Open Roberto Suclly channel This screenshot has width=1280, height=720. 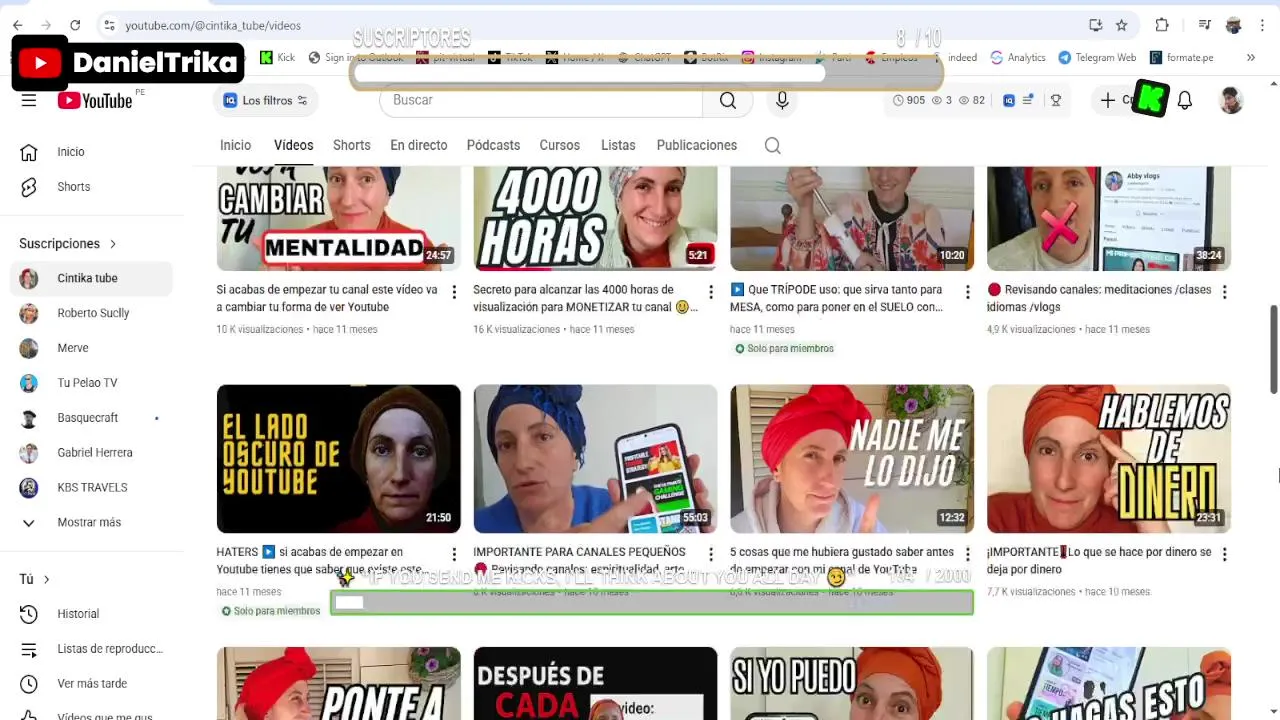pyautogui.click(x=90, y=313)
